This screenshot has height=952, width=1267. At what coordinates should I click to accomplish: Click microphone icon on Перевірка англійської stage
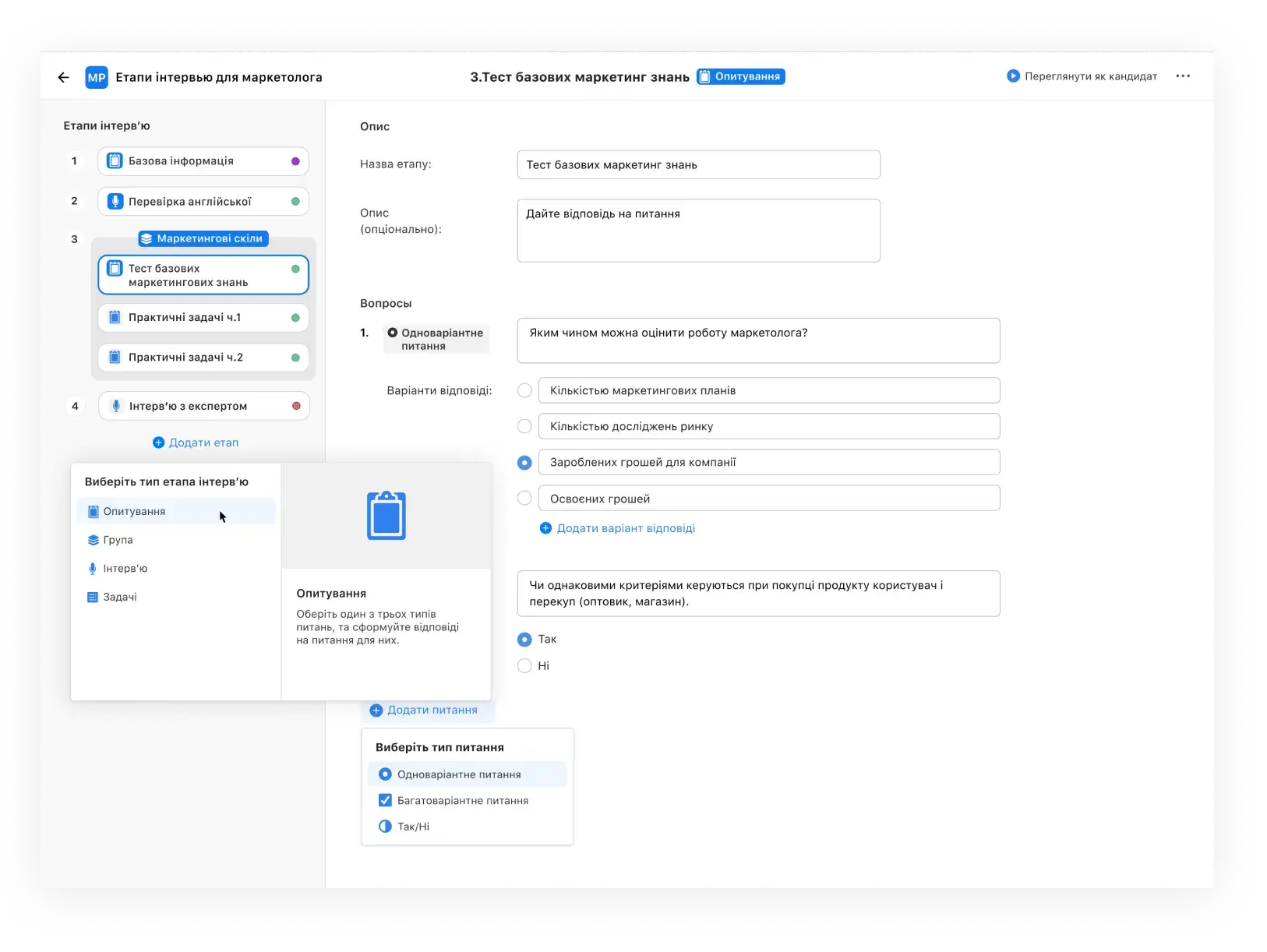click(x=115, y=202)
